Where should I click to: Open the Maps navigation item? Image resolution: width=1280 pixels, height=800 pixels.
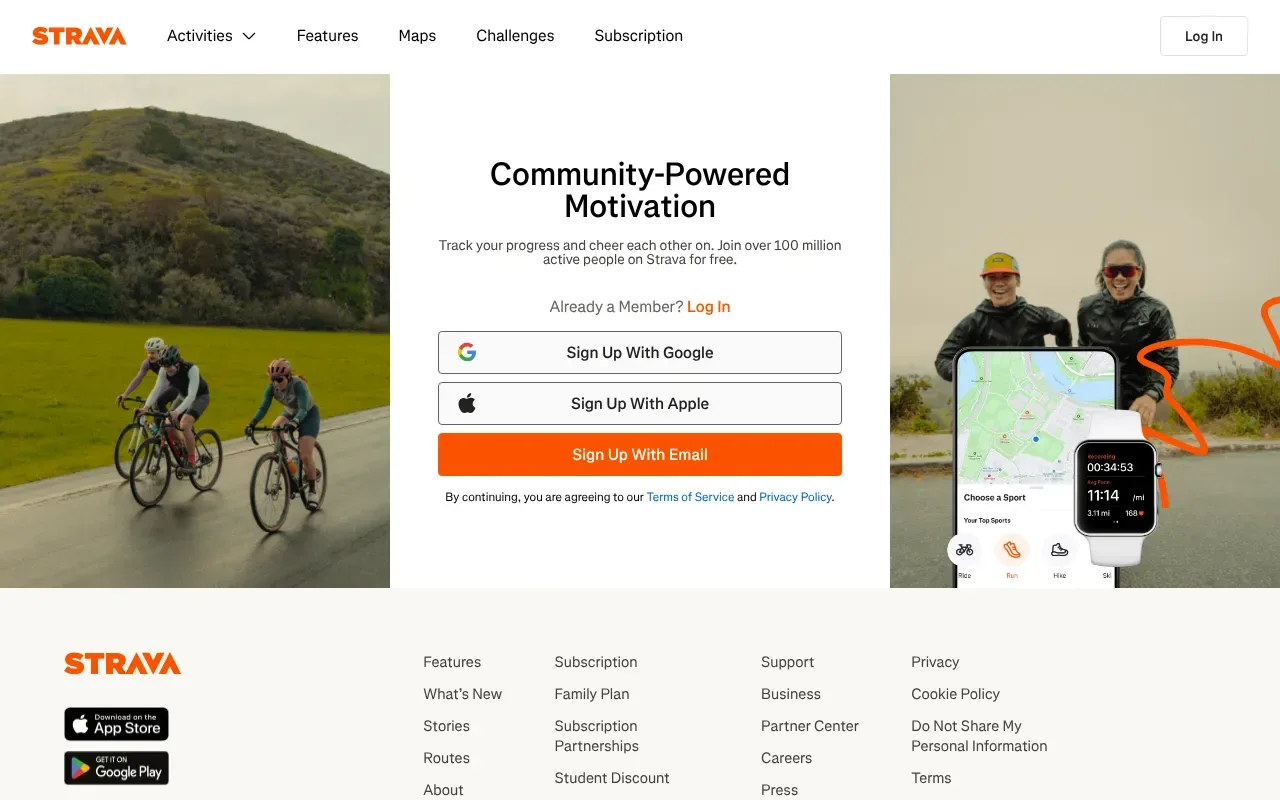pyautogui.click(x=417, y=36)
